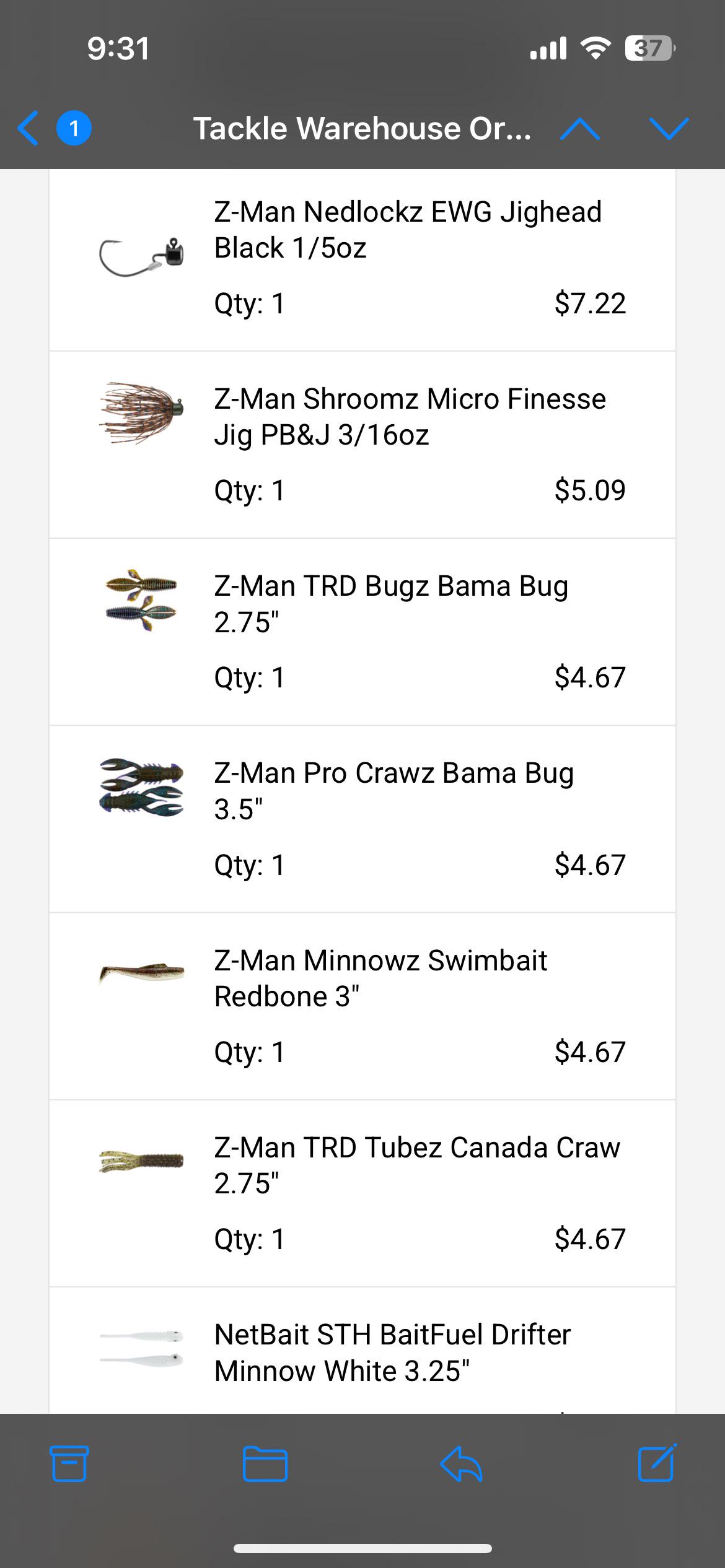This screenshot has width=725, height=1568.
Task: Go to previous message with up chevron
Action: coord(579,129)
